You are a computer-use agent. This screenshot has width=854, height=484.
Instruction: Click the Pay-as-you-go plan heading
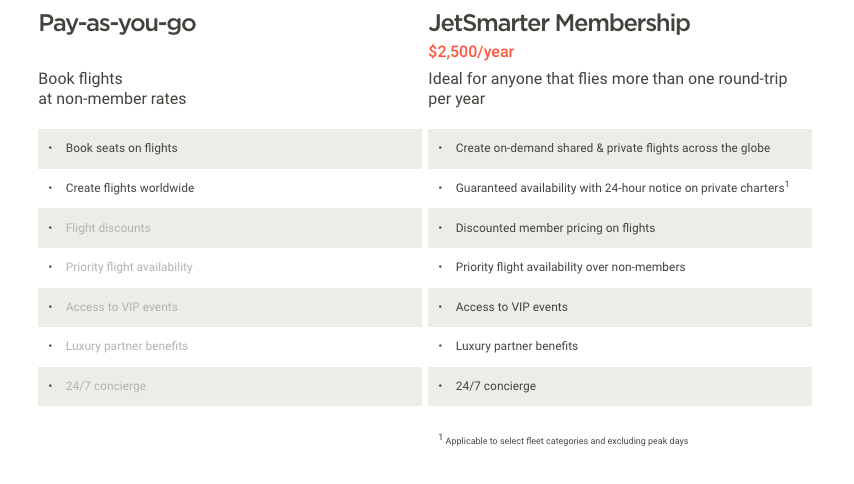click(x=117, y=24)
